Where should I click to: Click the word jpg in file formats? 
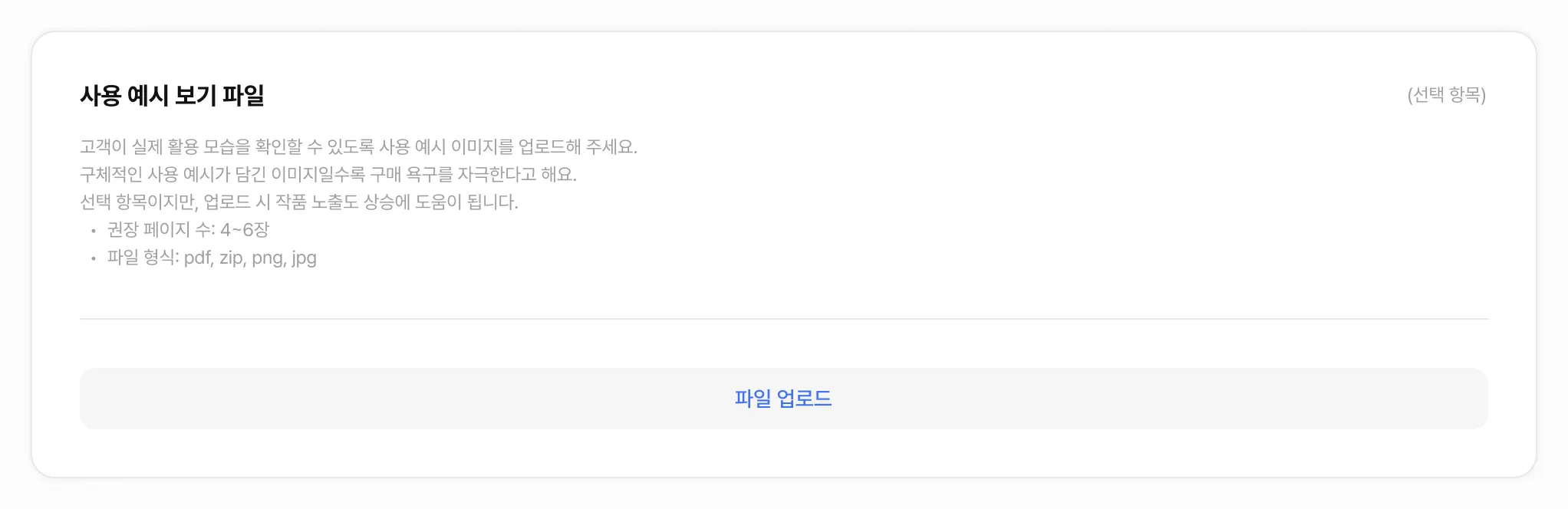pos(304,258)
